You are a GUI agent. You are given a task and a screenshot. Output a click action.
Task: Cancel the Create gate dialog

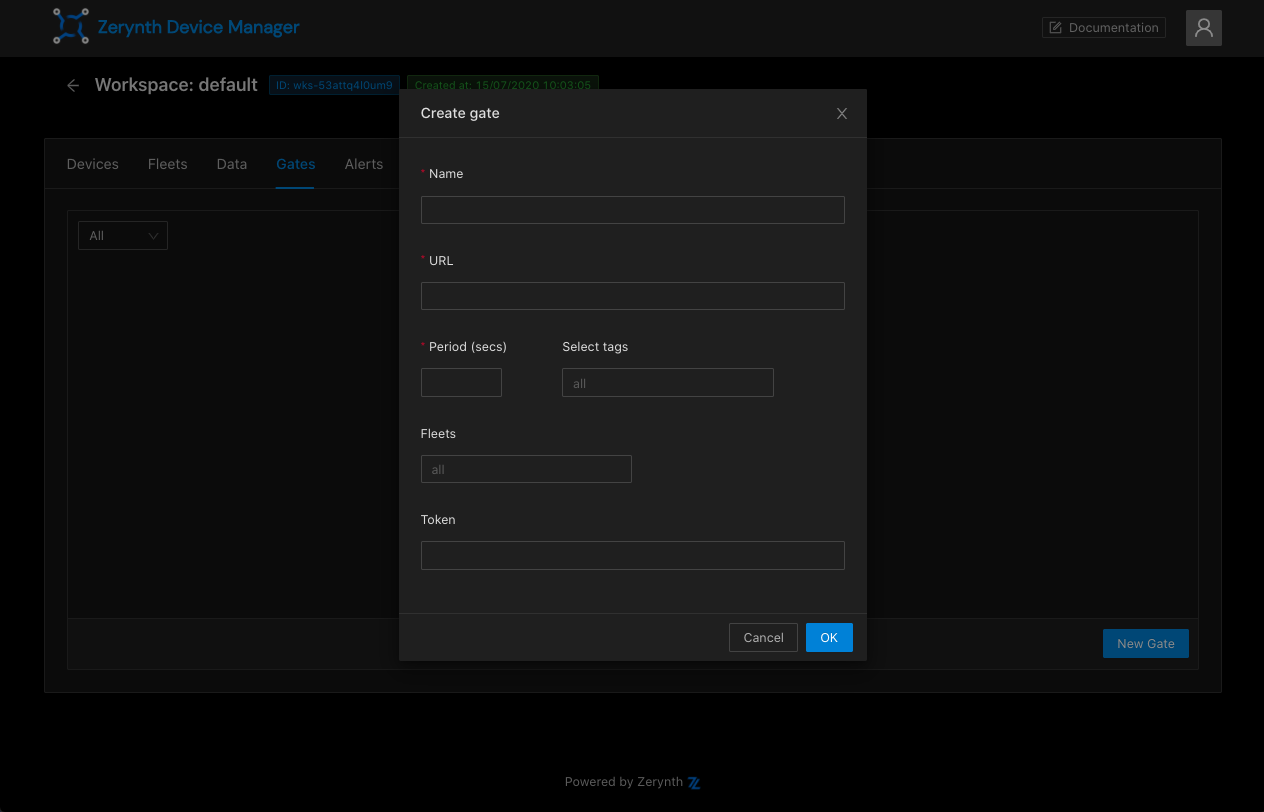tap(763, 638)
